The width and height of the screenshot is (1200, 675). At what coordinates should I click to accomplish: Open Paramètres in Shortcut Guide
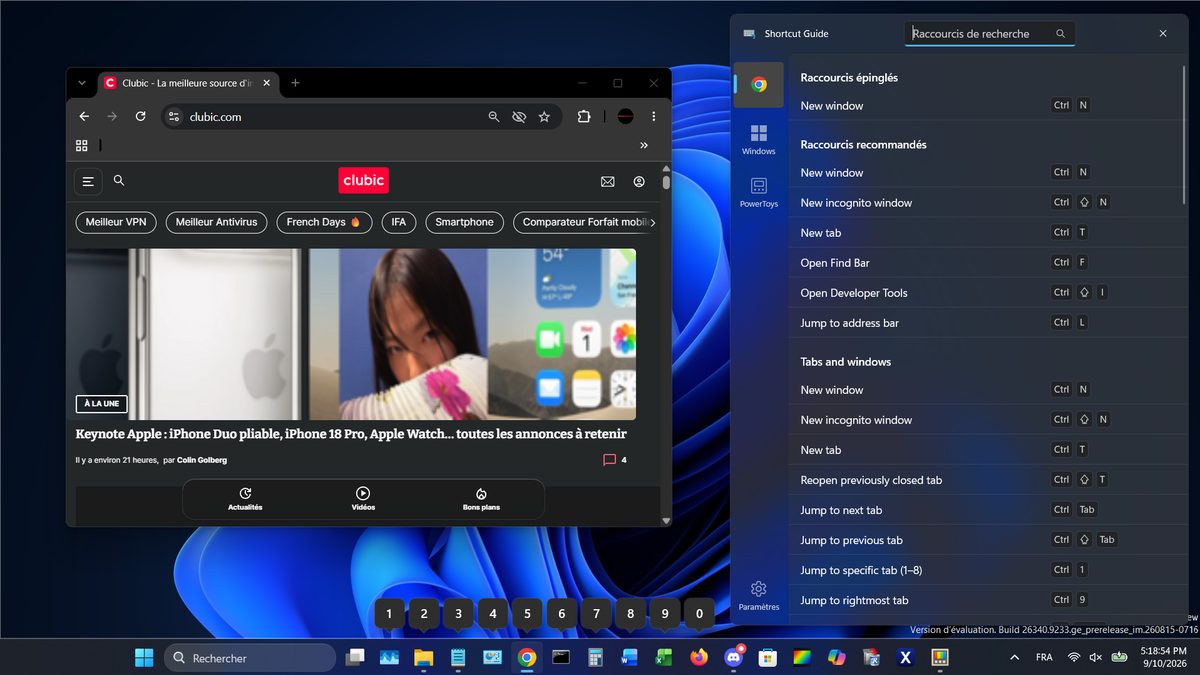coord(759,596)
